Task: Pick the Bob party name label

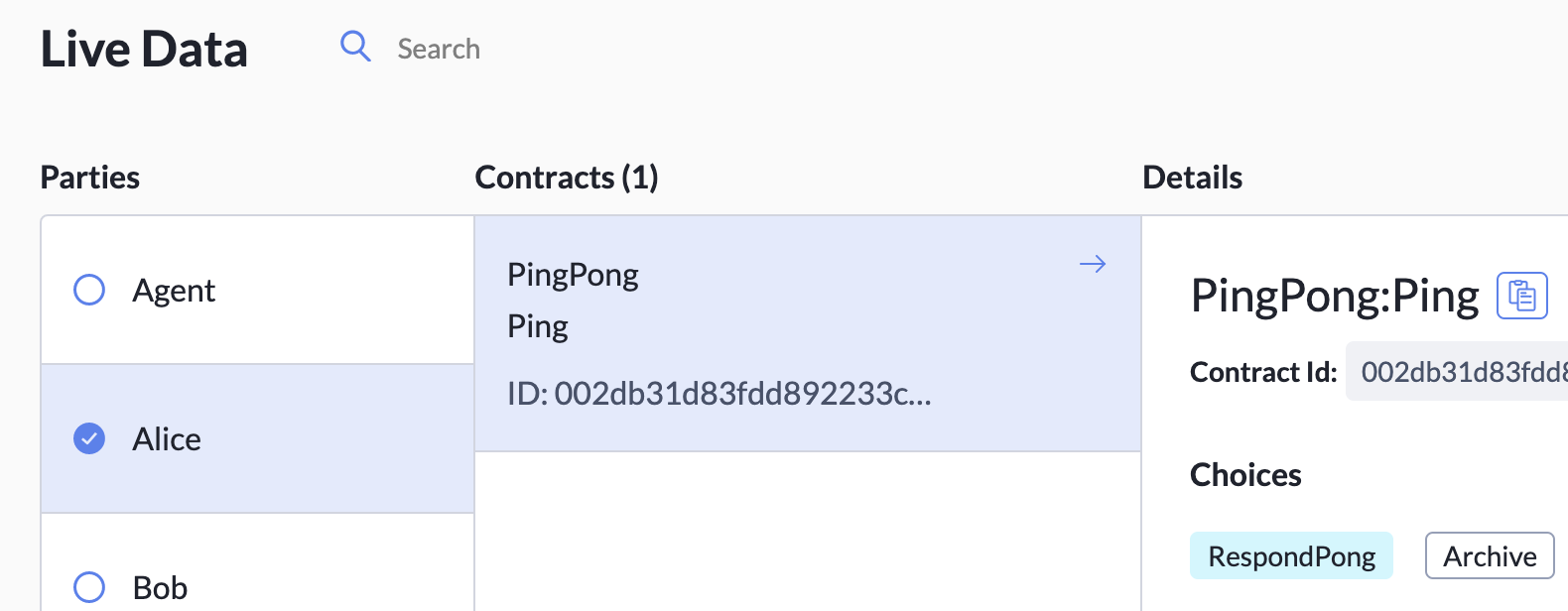Action: tap(160, 588)
